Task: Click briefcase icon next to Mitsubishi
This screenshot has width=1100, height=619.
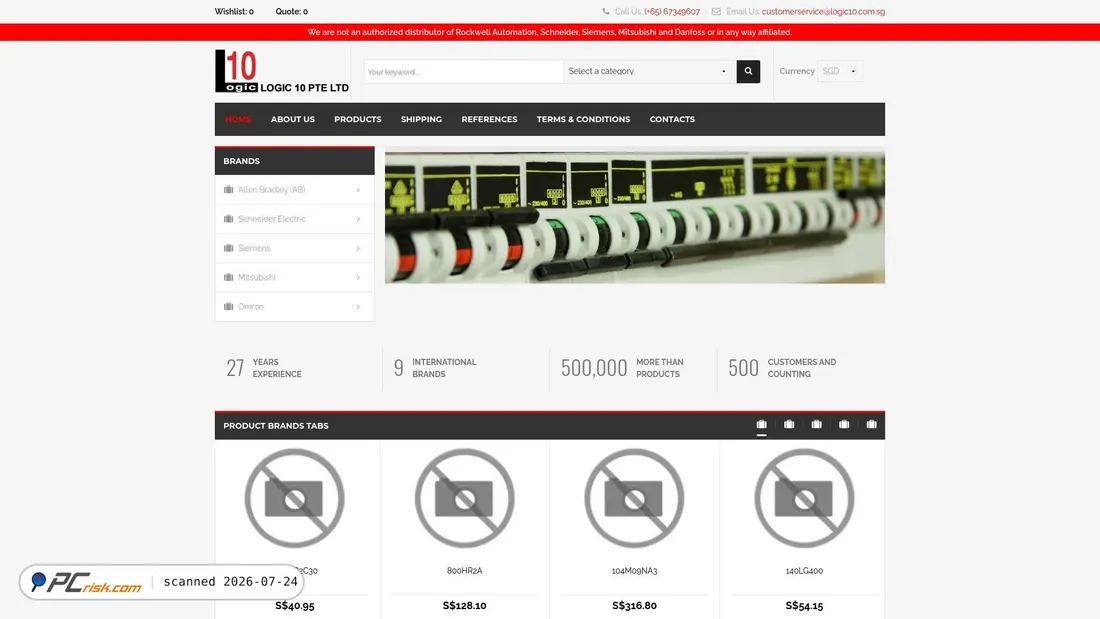Action: 228,277
